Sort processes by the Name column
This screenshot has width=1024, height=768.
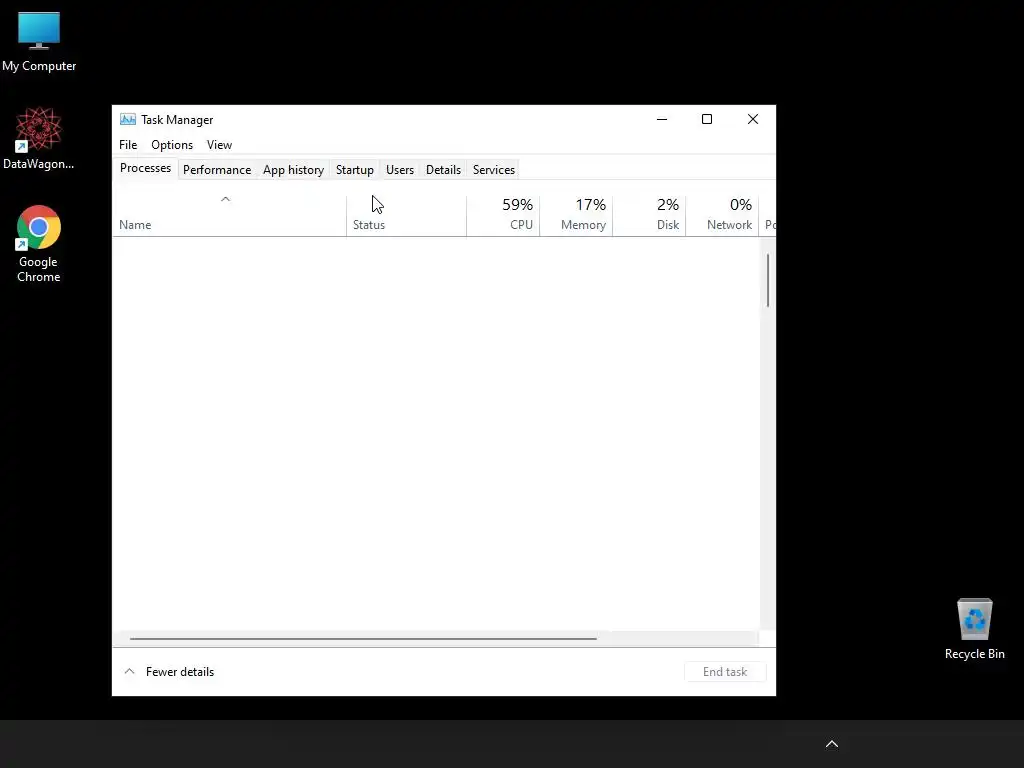click(x=229, y=215)
